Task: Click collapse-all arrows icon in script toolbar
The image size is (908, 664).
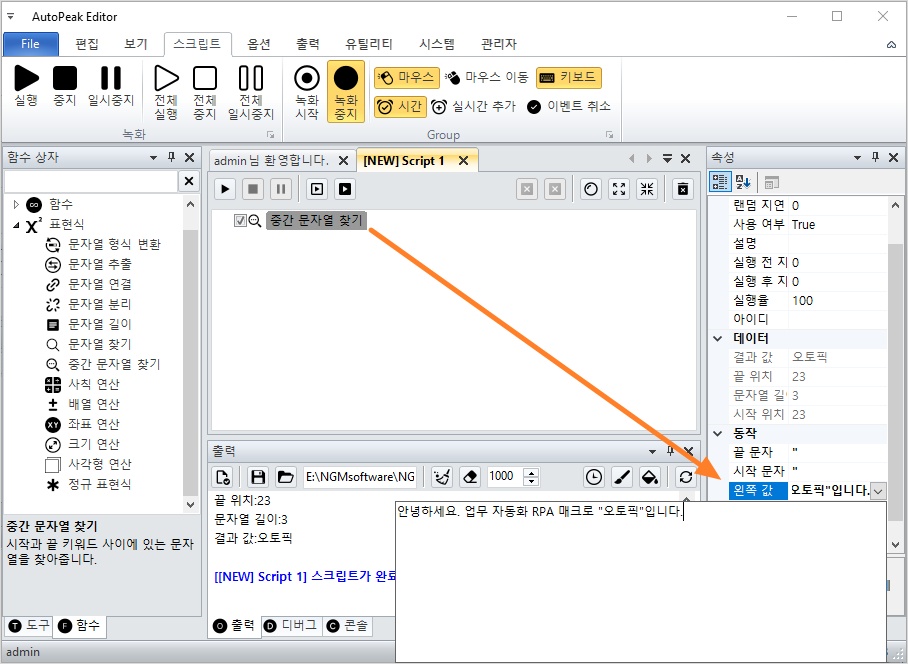Action: point(647,189)
